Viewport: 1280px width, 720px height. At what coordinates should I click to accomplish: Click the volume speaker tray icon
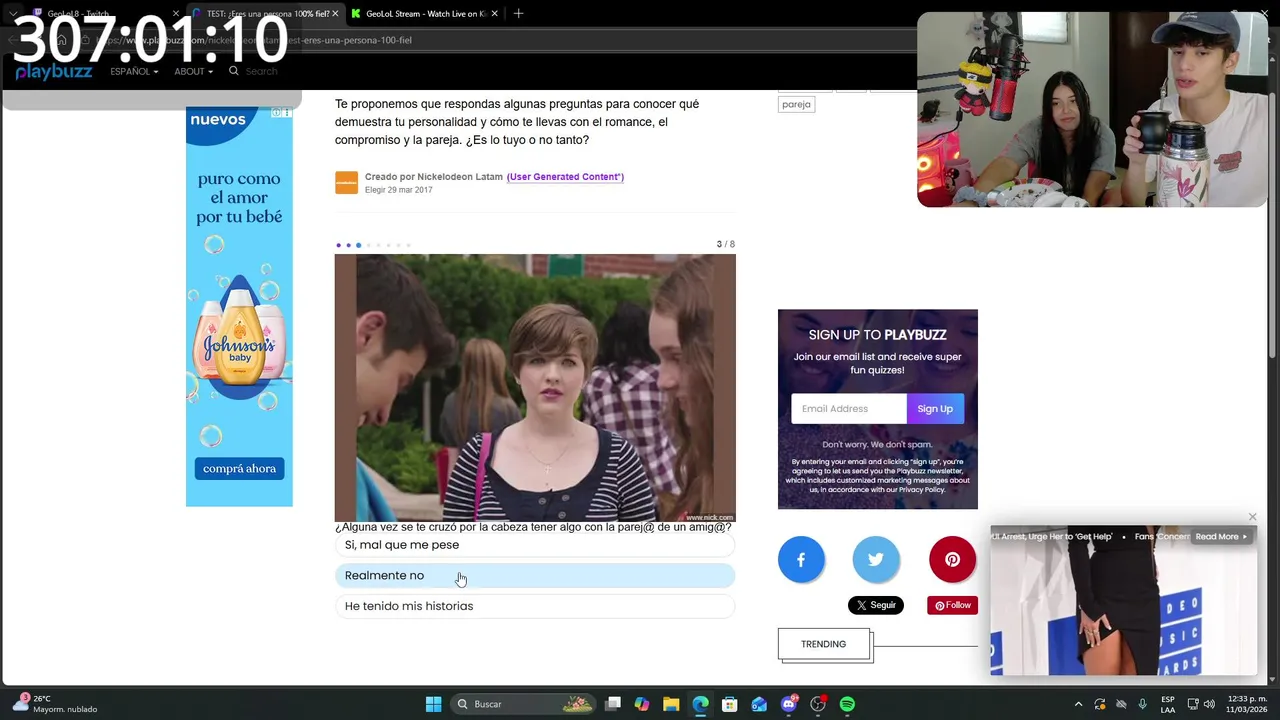[x=1209, y=704]
